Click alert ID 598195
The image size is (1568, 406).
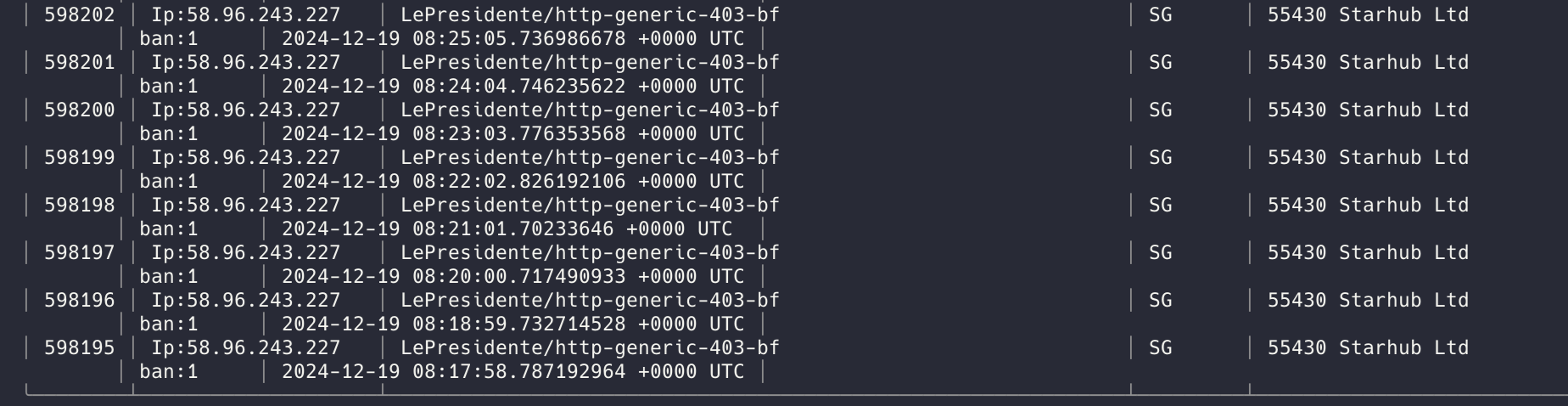pos(79,348)
